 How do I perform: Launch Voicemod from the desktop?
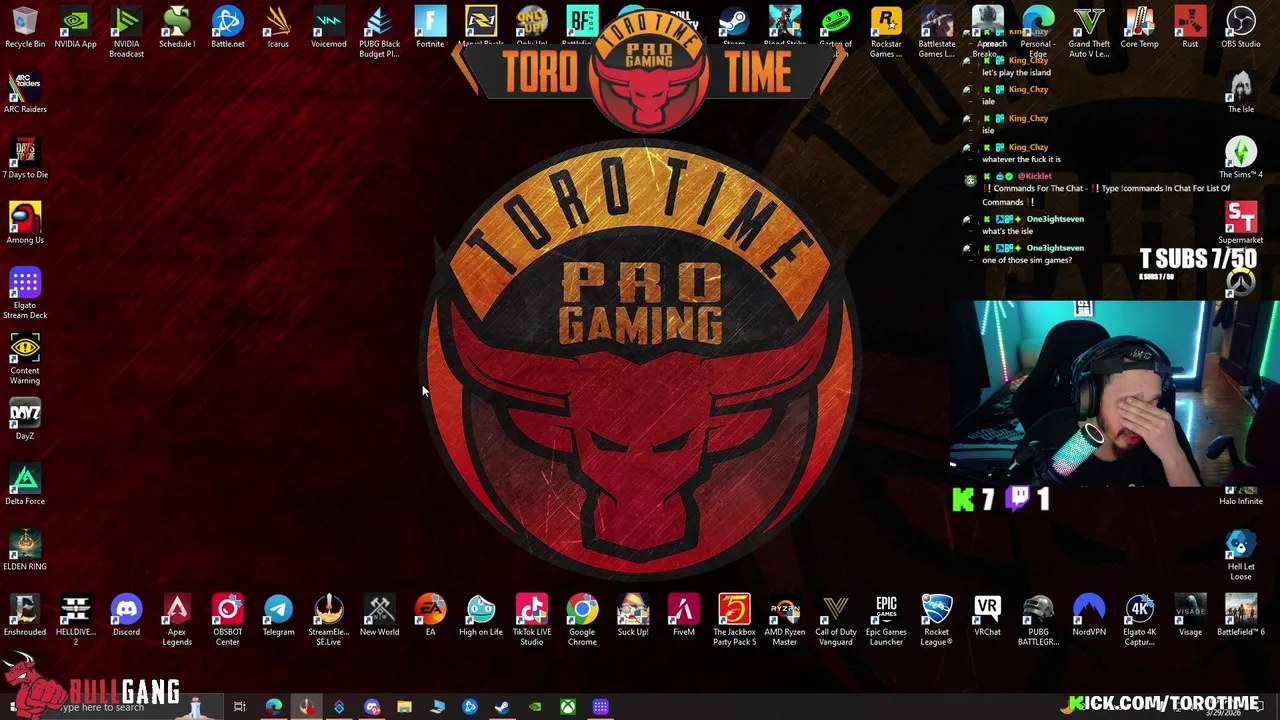pyautogui.click(x=329, y=28)
